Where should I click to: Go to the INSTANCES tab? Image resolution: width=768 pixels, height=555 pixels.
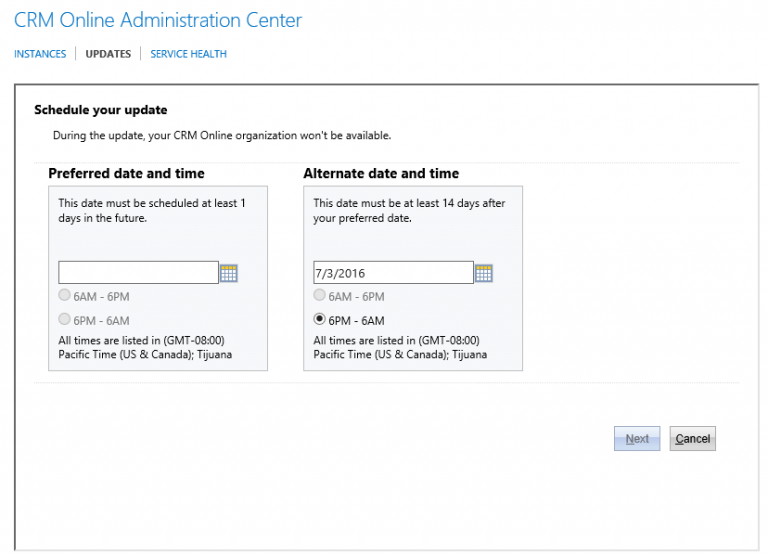(40, 54)
